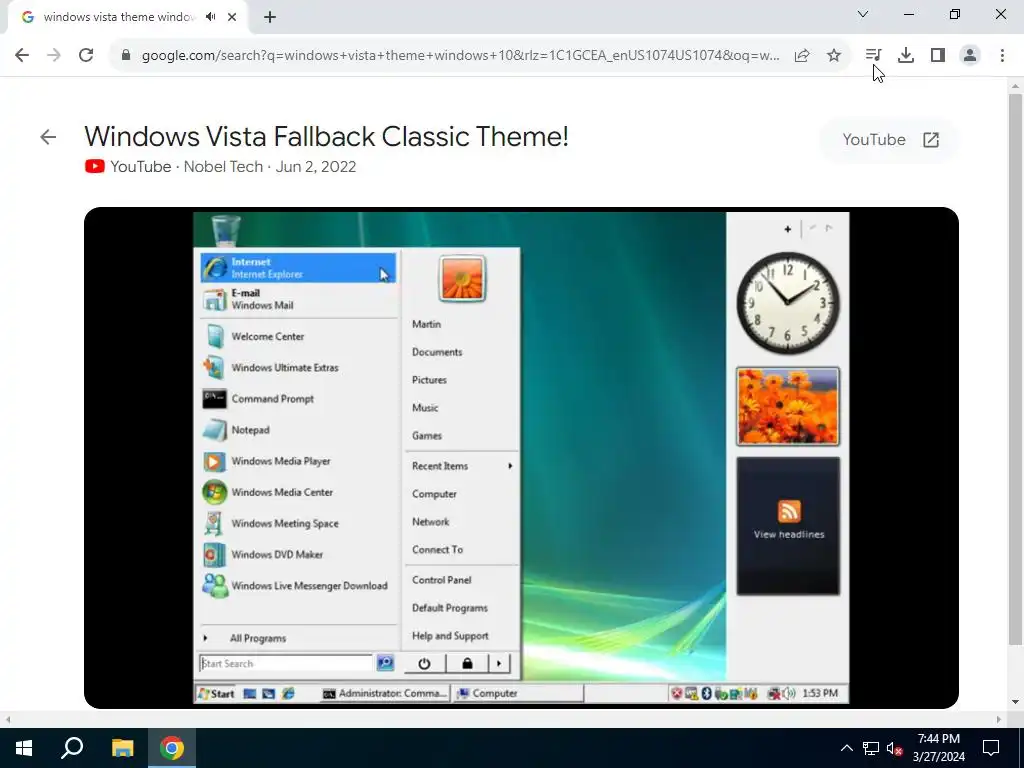Click the page vertical scrollbar

click(x=1015, y=369)
